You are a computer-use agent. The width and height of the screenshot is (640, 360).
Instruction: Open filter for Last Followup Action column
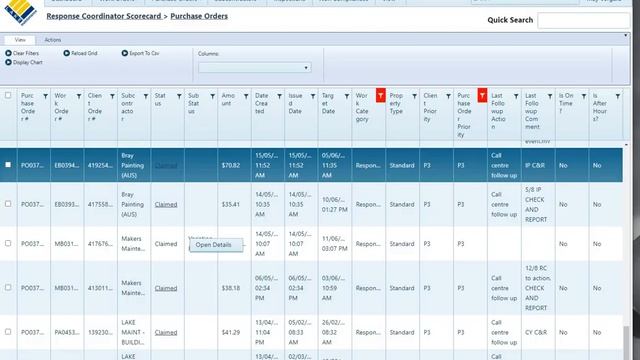516,96
